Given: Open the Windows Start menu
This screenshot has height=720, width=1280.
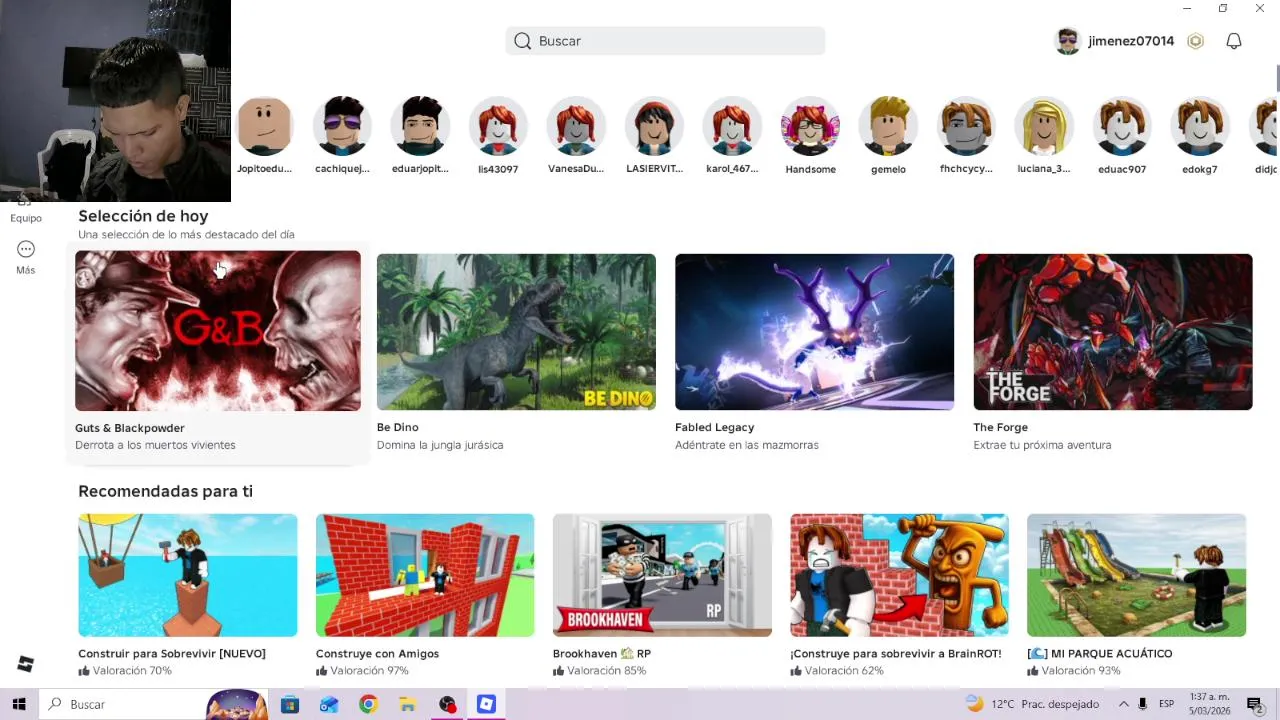Looking at the screenshot, I should click(x=19, y=704).
